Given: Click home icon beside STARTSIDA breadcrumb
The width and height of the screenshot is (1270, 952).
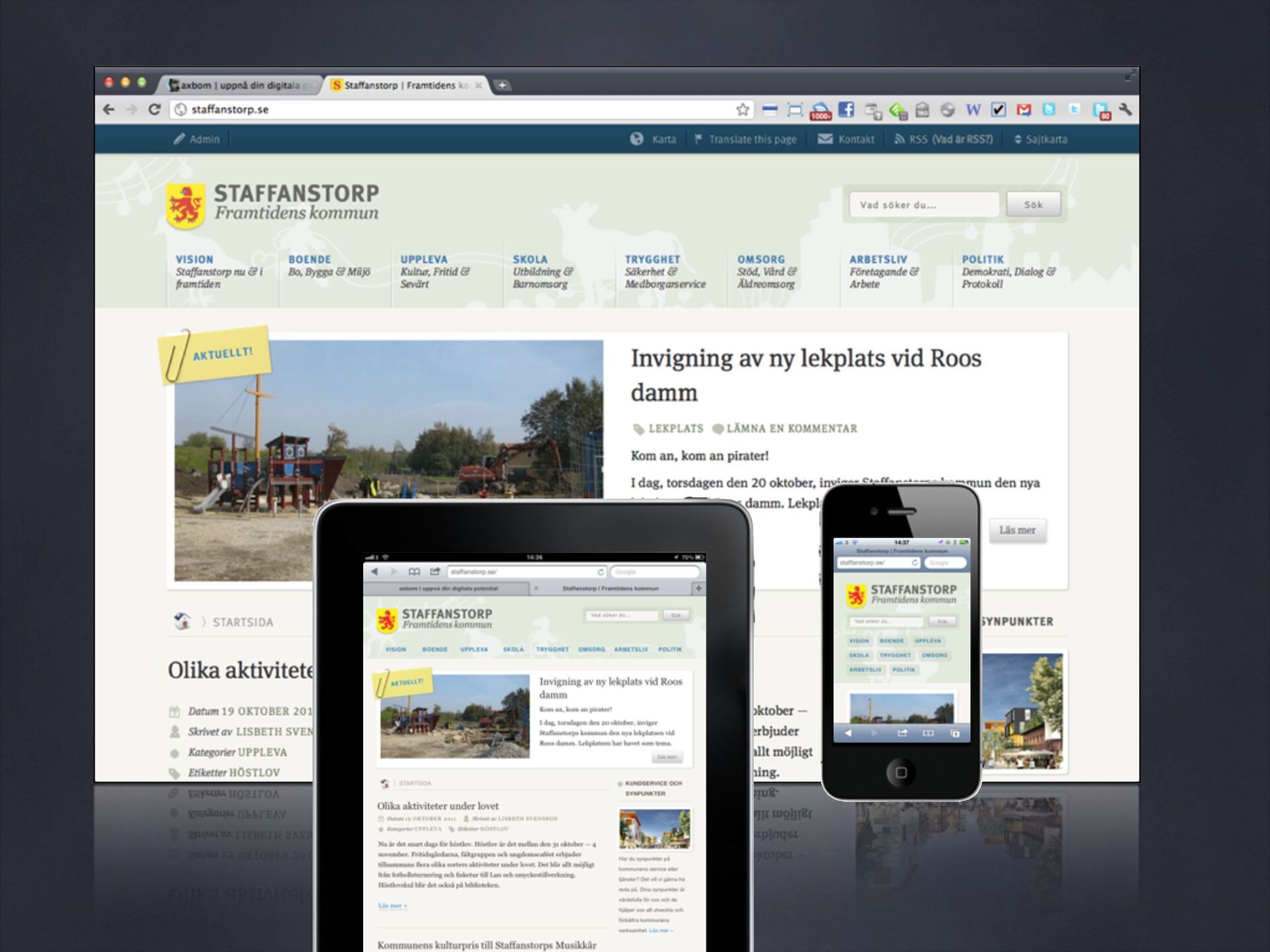Looking at the screenshot, I should tap(183, 621).
